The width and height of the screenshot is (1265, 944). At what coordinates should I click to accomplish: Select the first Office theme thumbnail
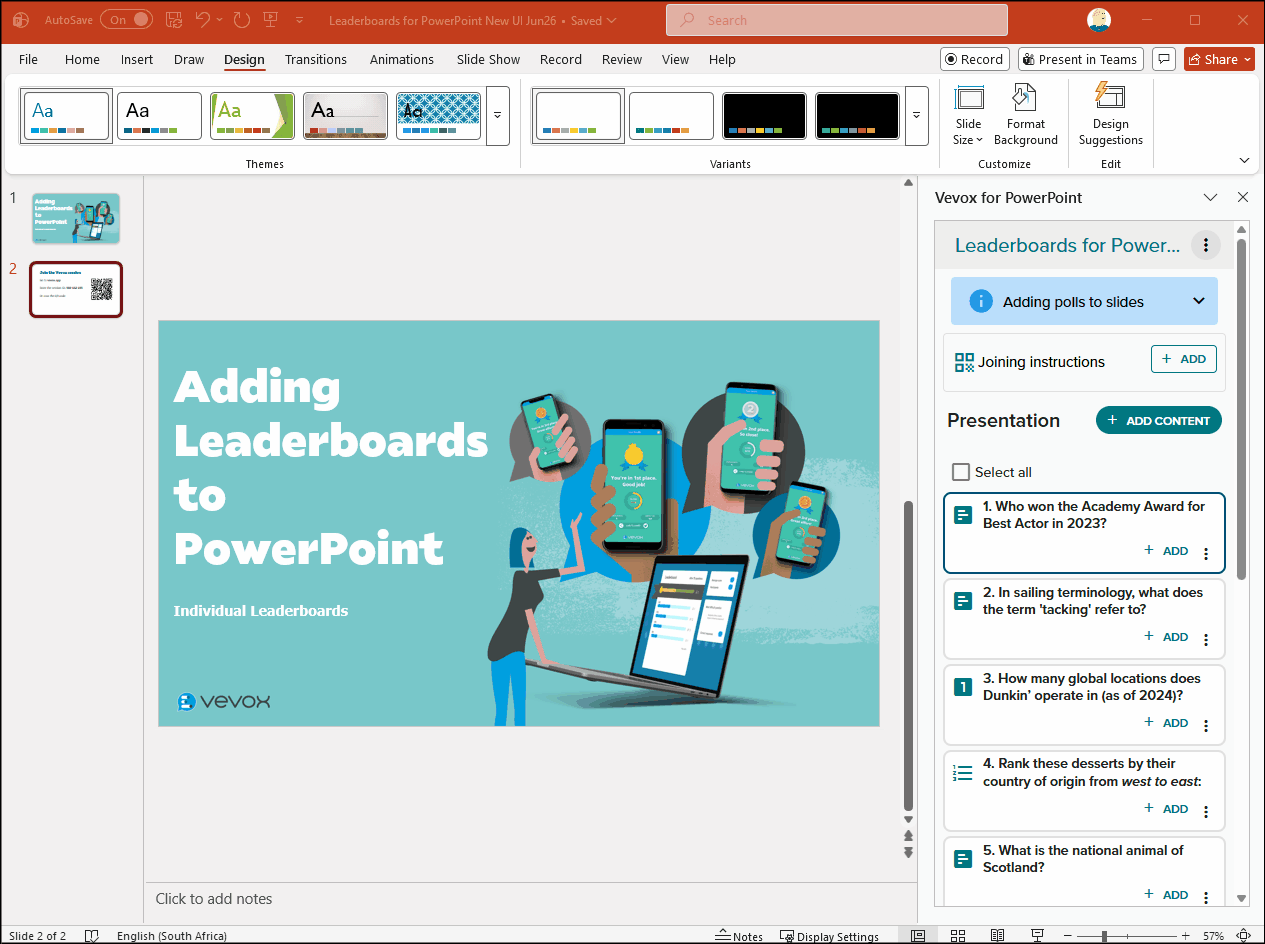66,116
